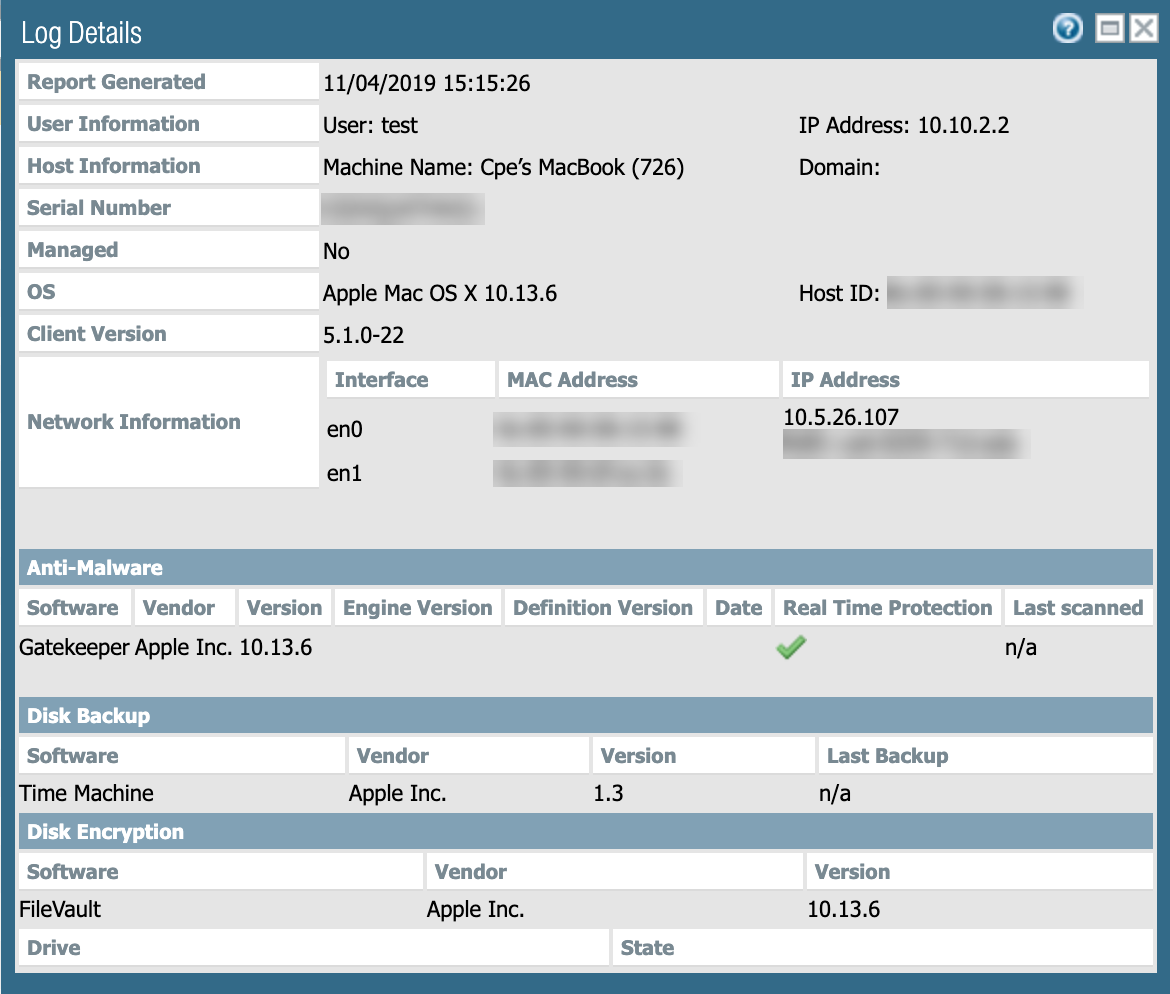Collapse the Anti-Malware section header

(x=95, y=567)
